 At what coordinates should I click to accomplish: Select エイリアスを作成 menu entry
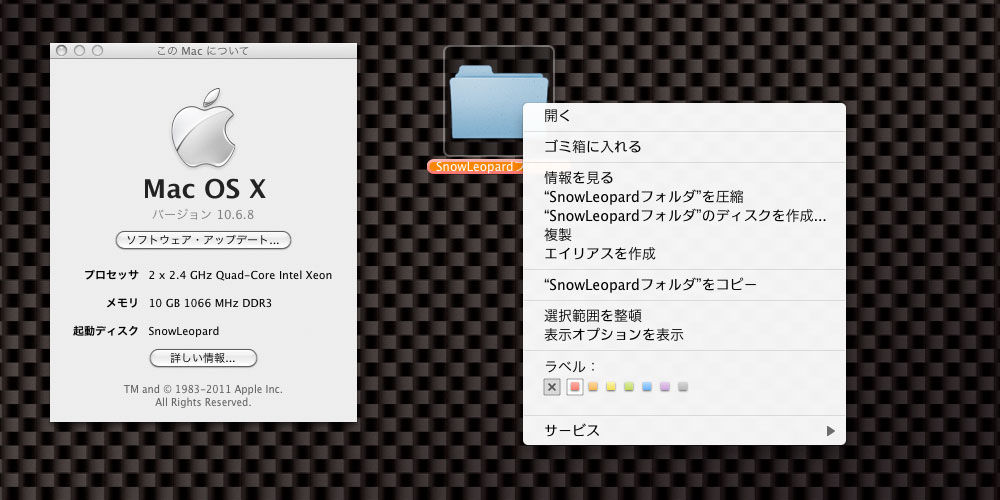coord(684,254)
